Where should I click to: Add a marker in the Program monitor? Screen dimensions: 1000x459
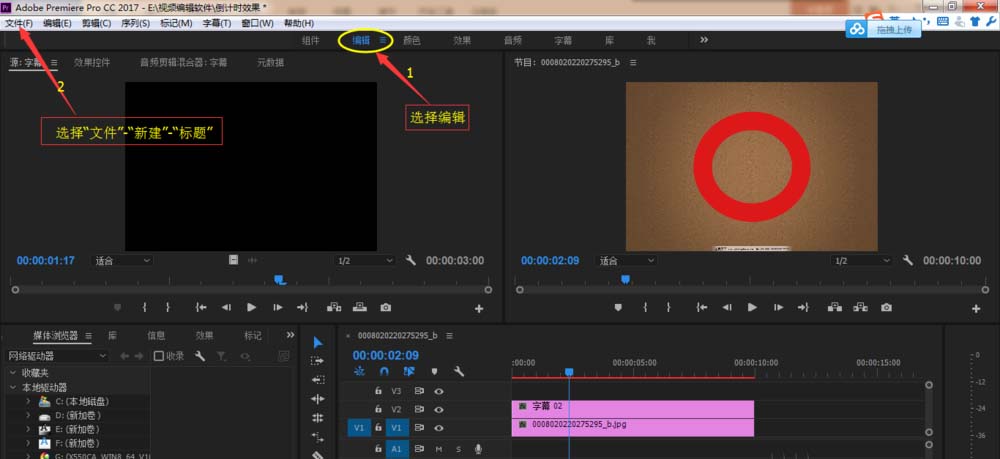coord(618,307)
